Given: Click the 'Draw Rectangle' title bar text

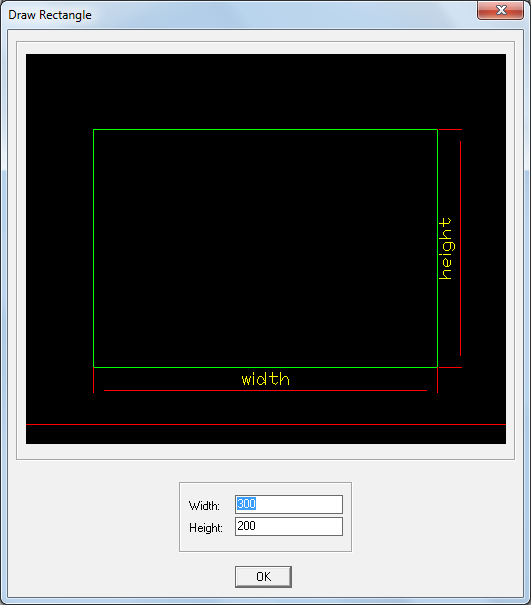Looking at the screenshot, I should coord(50,15).
